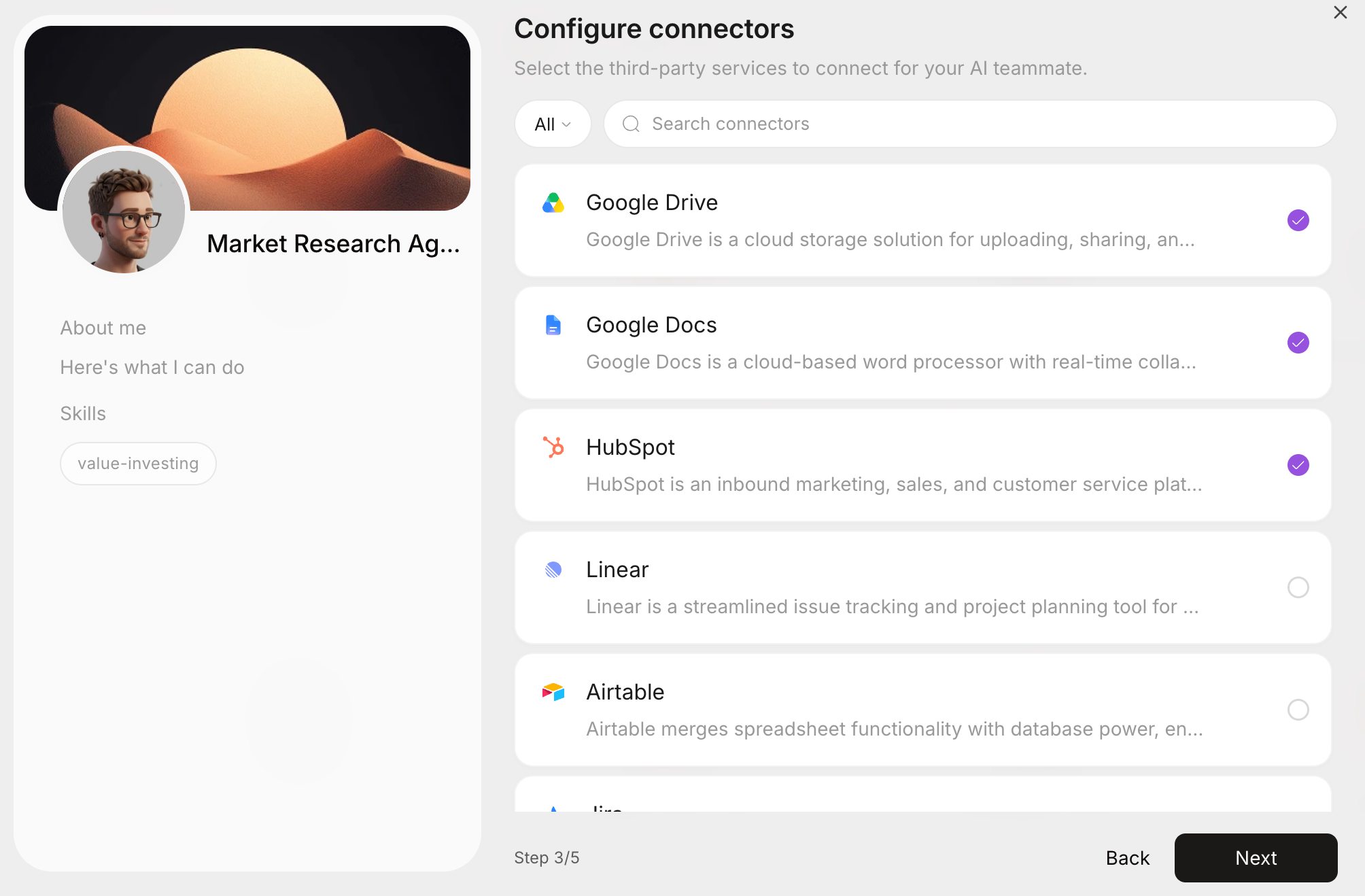Click the Google Docs title text
This screenshot has height=896, width=1365.
tap(651, 325)
